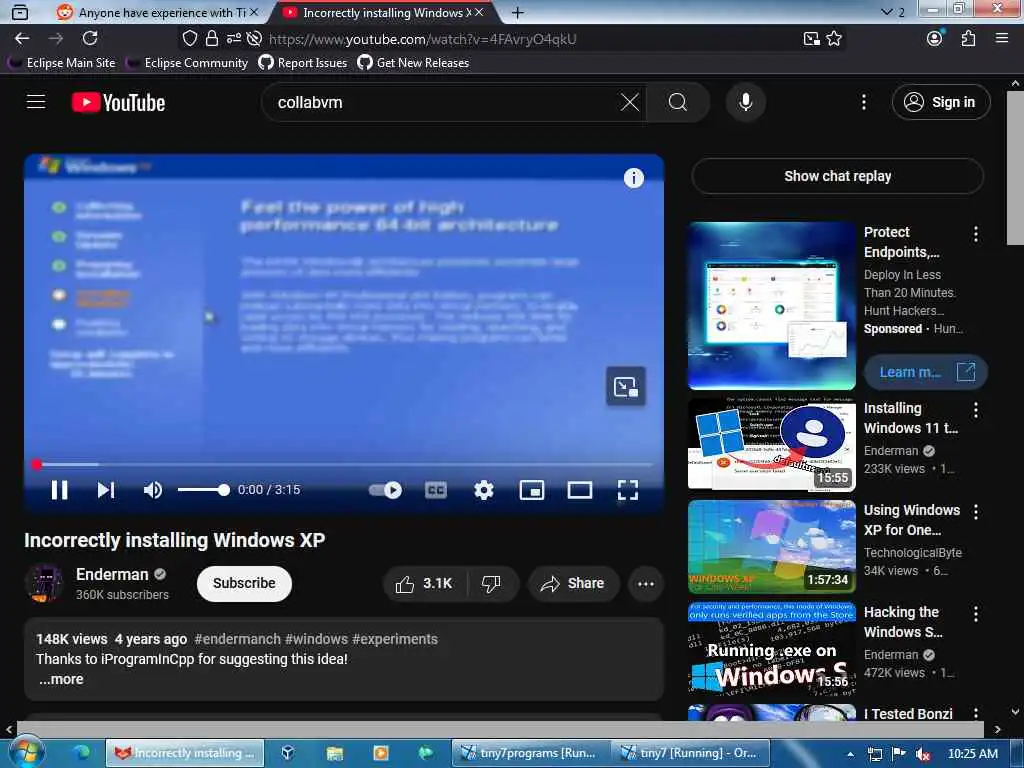Close the Incorrectly installing Windows tab
Image resolution: width=1024 pixels, height=768 pixels.
point(479,12)
